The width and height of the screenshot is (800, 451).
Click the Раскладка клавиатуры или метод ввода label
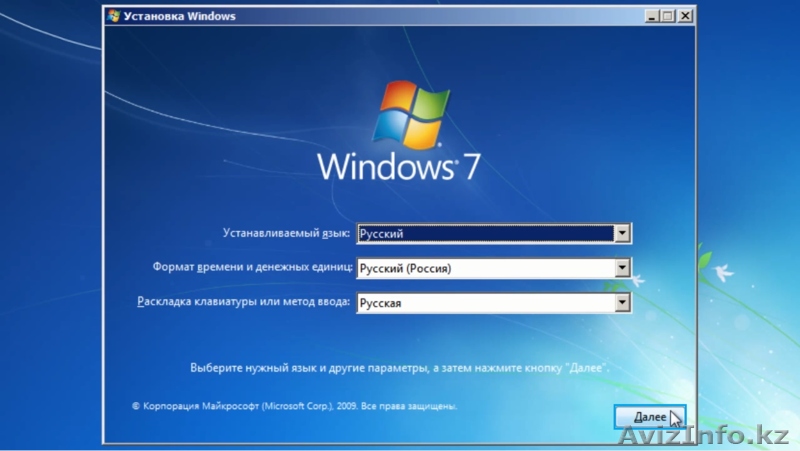coord(242,302)
